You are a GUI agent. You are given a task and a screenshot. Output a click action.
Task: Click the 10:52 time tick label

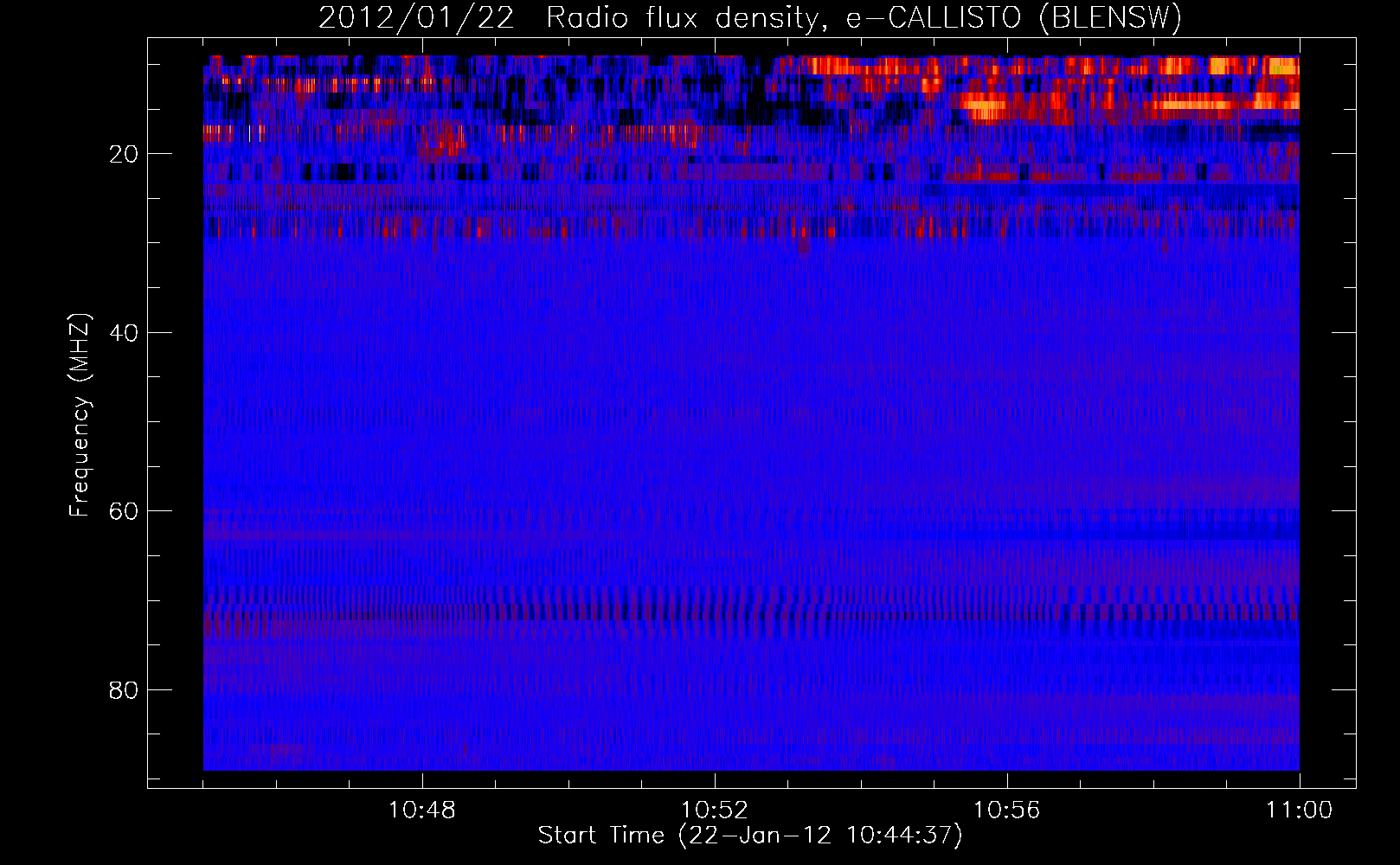[715, 811]
